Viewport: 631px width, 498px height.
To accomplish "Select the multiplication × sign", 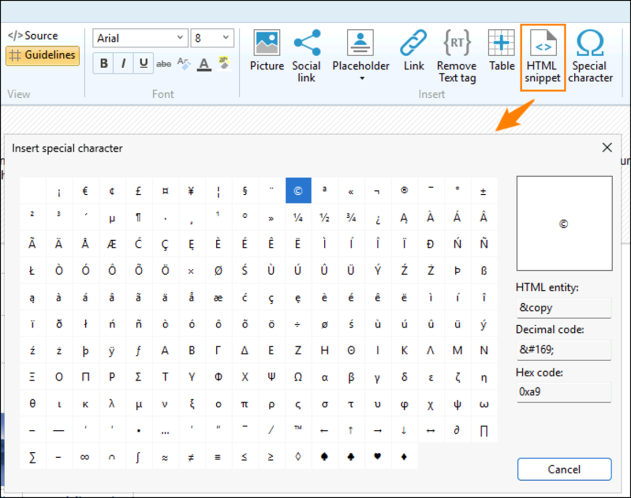I will pos(192,270).
